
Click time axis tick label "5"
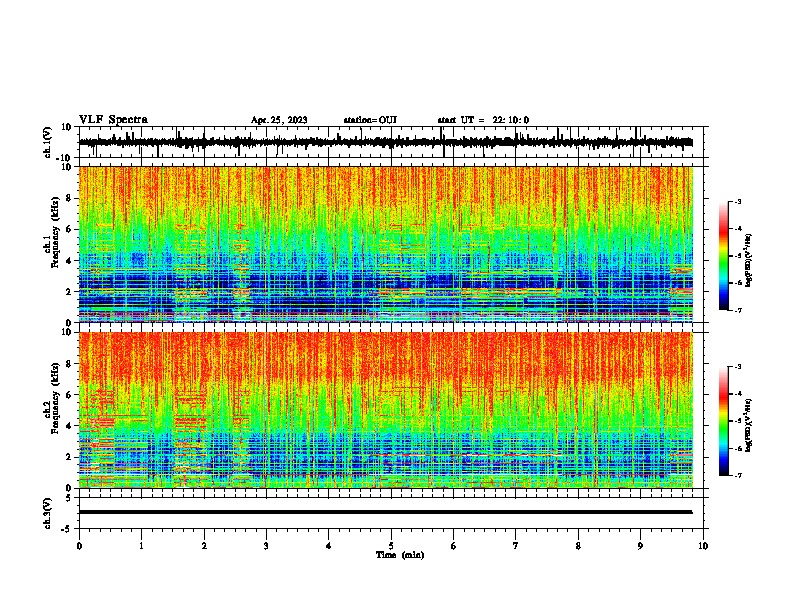(x=391, y=546)
